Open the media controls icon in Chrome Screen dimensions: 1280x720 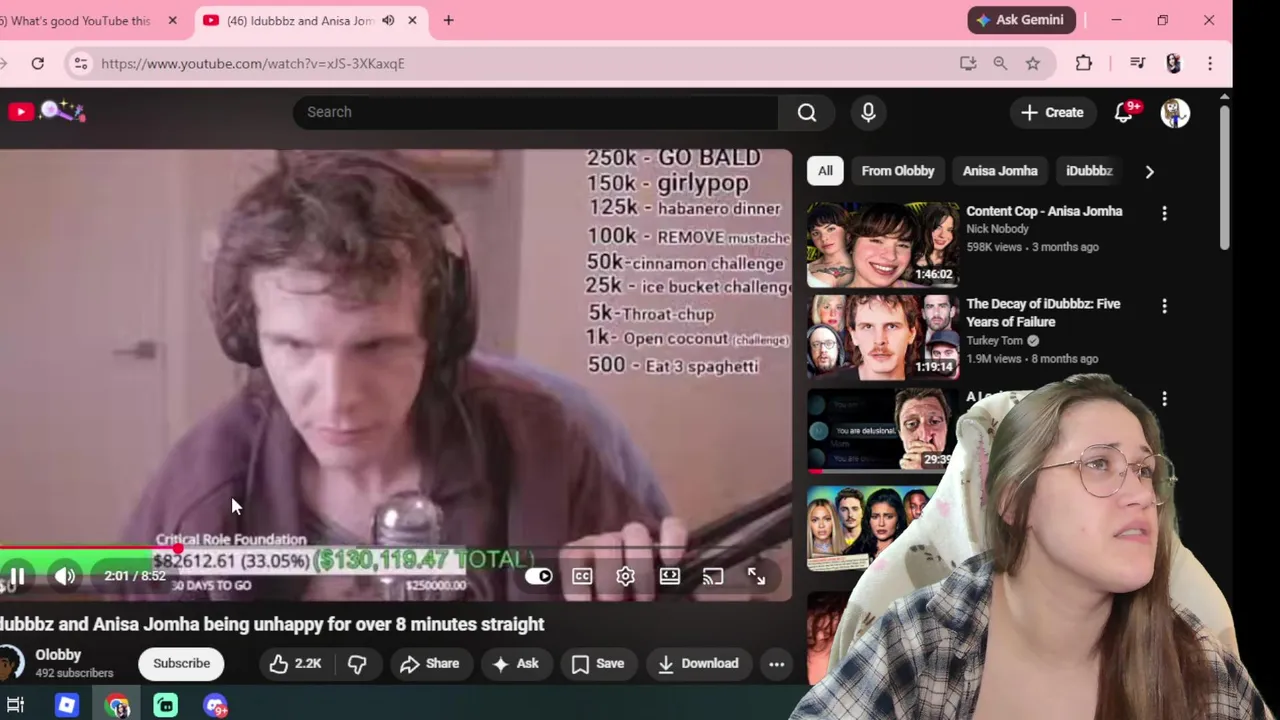tap(1137, 63)
